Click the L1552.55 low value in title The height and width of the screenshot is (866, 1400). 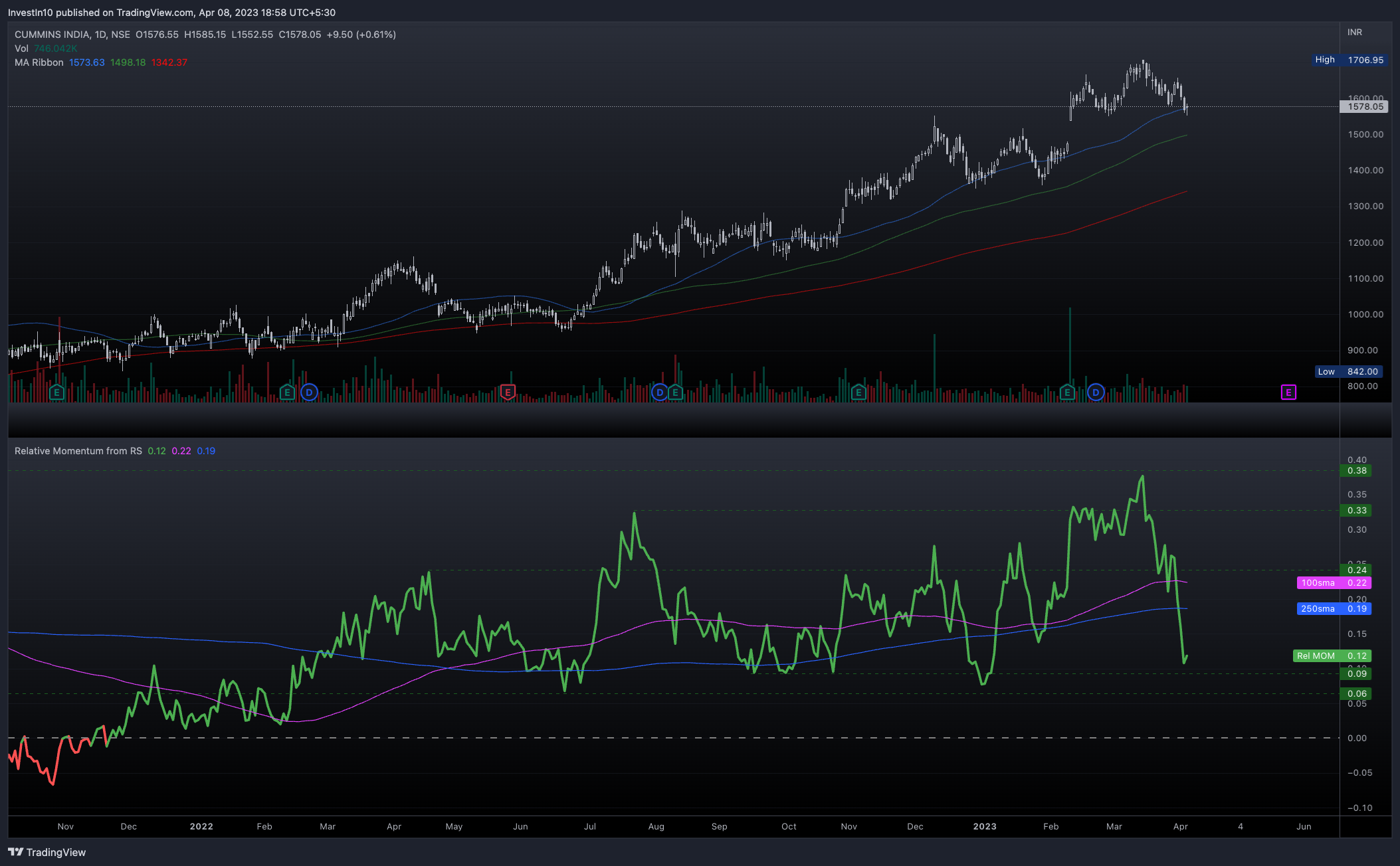(x=252, y=35)
